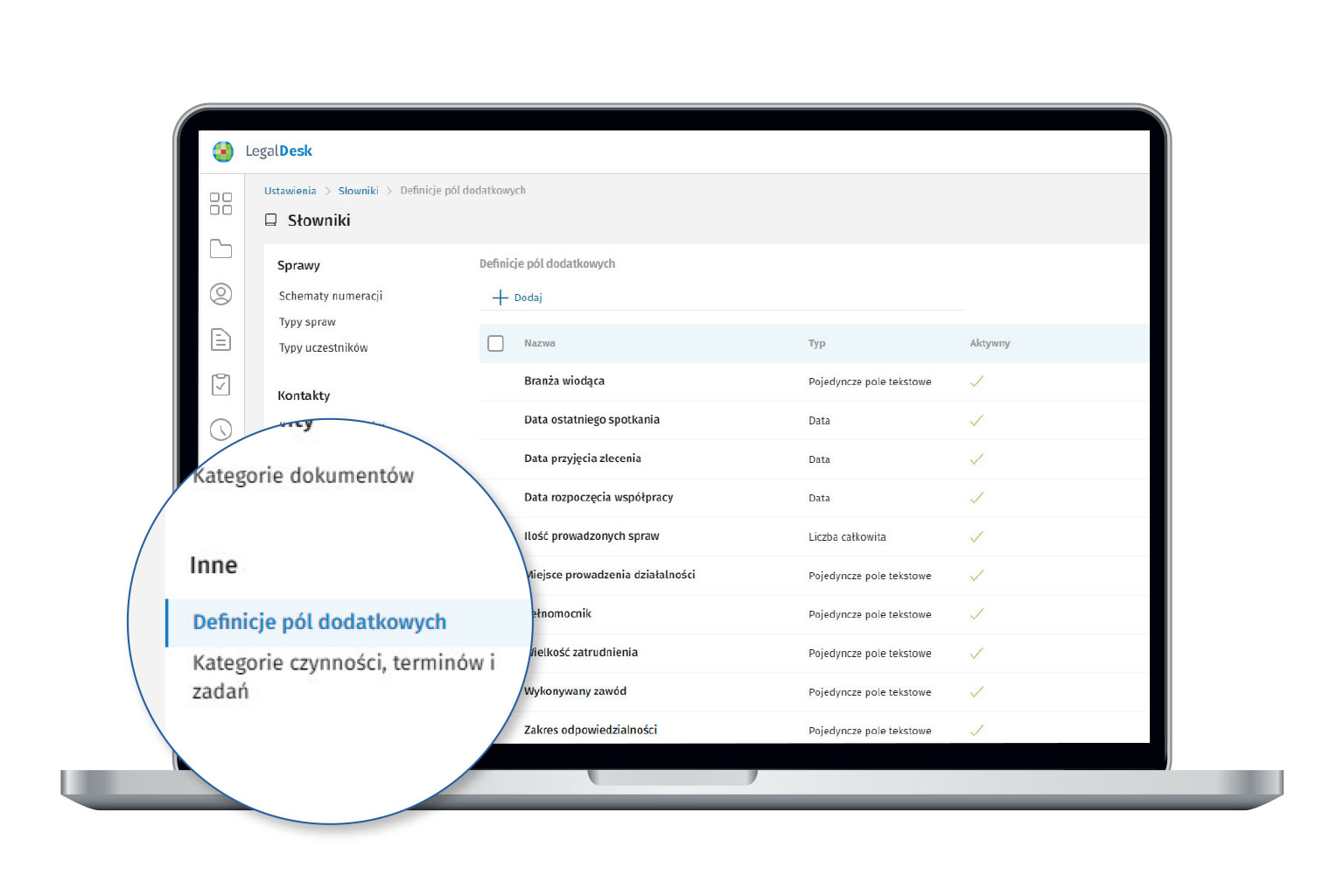The width and height of the screenshot is (1344, 896).
Task: Open the tasks clipboard icon in sidebar
Action: (220, 384)
